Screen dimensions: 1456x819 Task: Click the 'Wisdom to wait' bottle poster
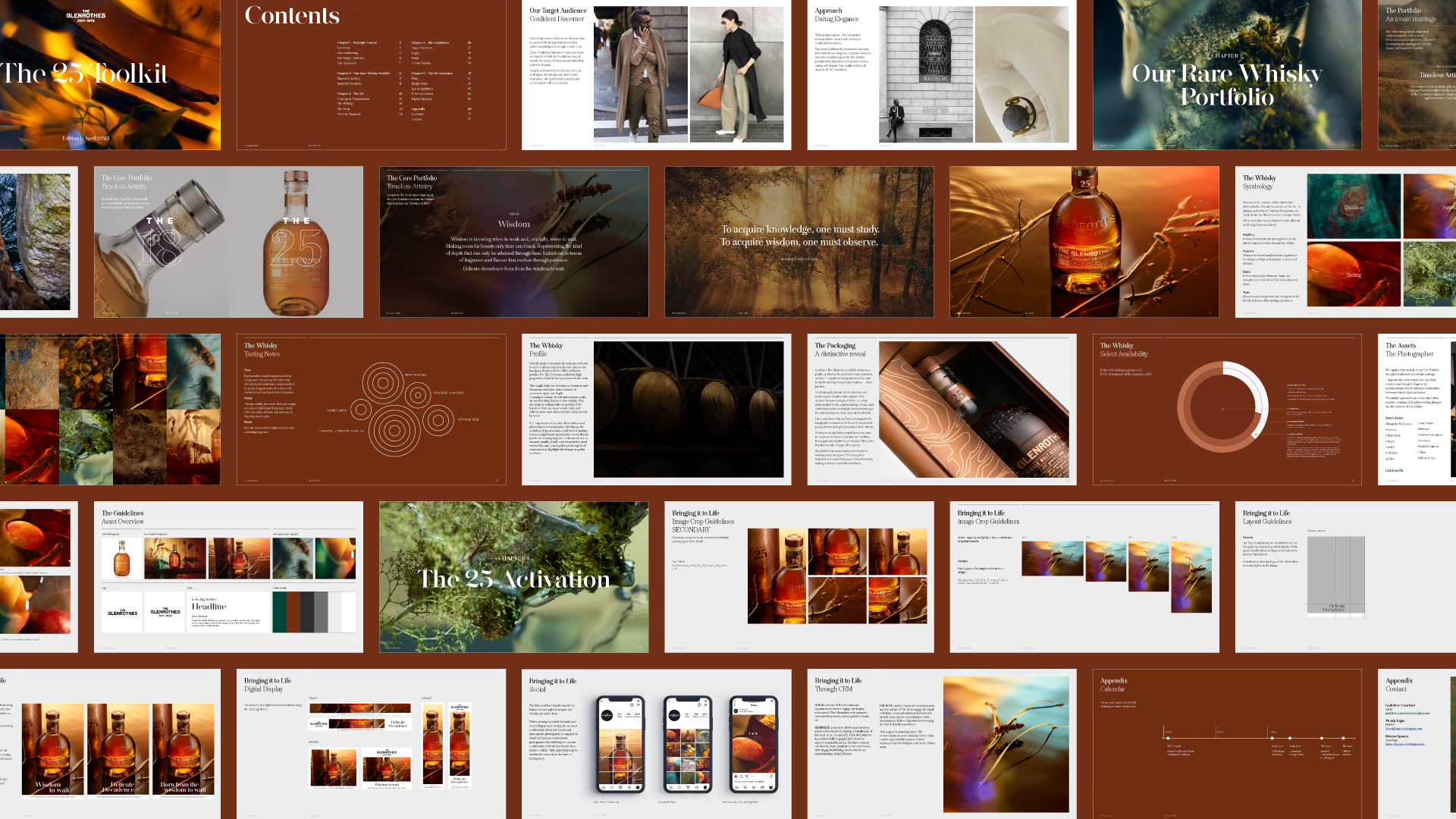tap(53, 751)
